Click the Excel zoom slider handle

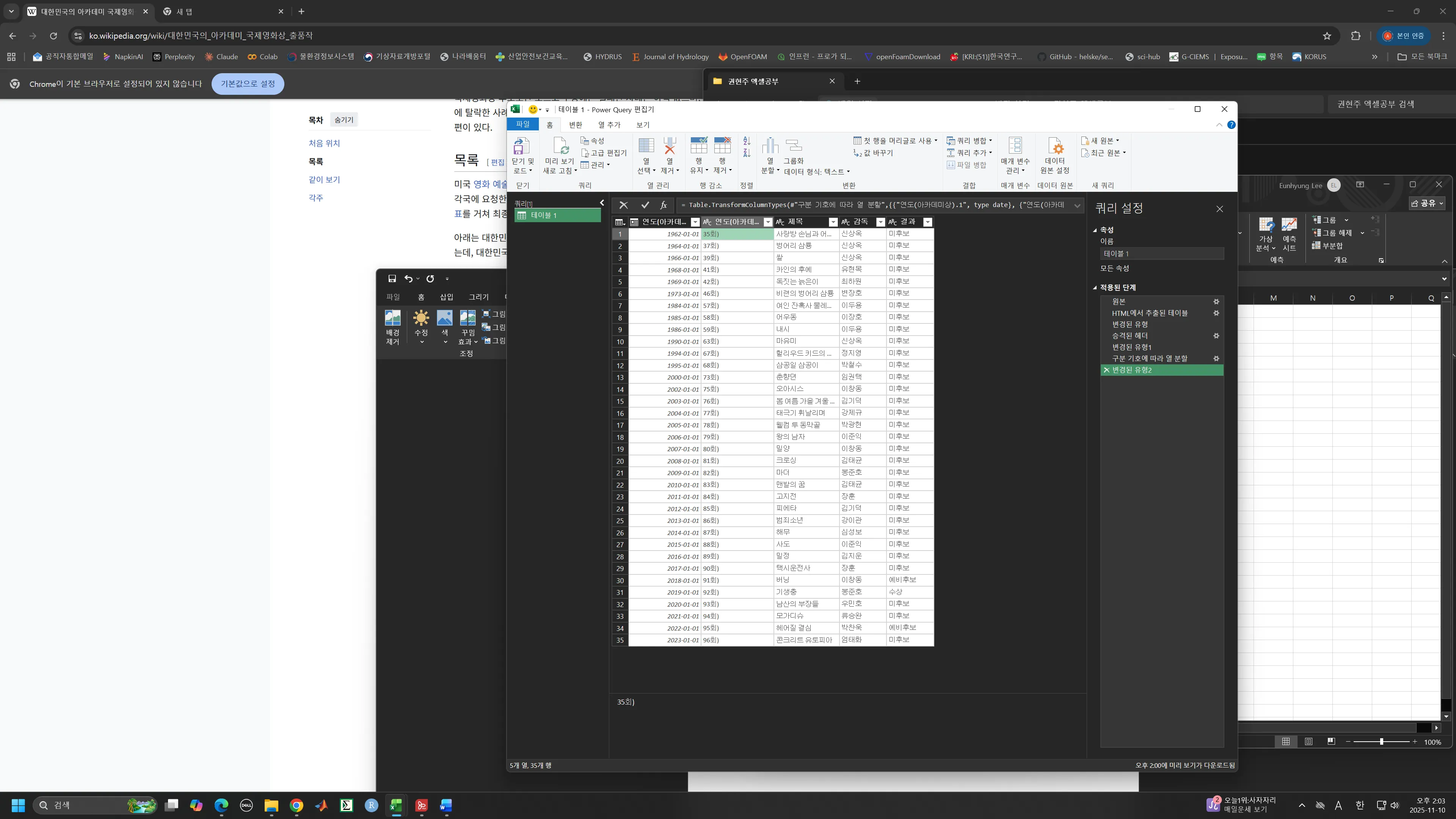tap(1381, 742)
